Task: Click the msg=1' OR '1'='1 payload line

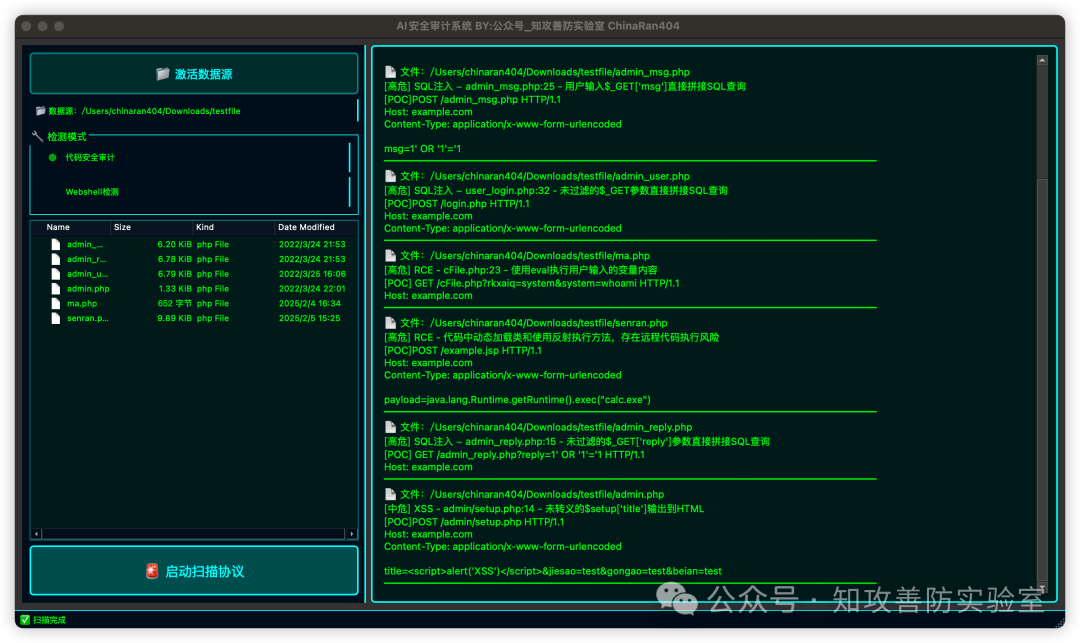Action: pos(422,149)
